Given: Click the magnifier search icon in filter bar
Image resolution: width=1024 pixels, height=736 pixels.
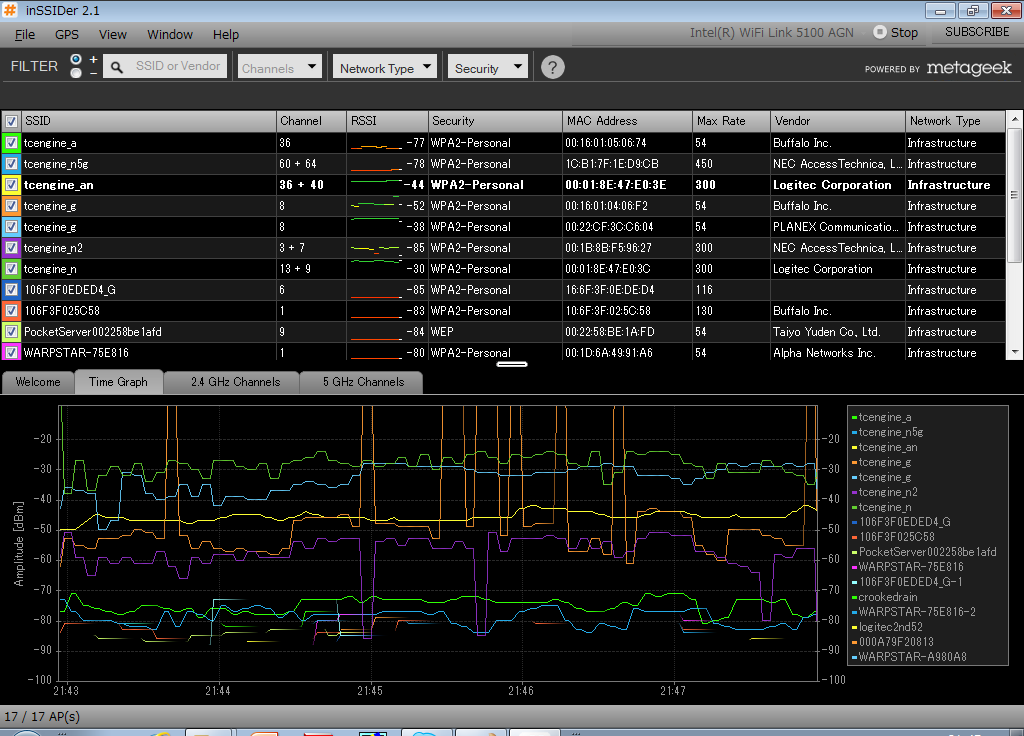Looking at the screenshot, I should click(x=117, y=67).
